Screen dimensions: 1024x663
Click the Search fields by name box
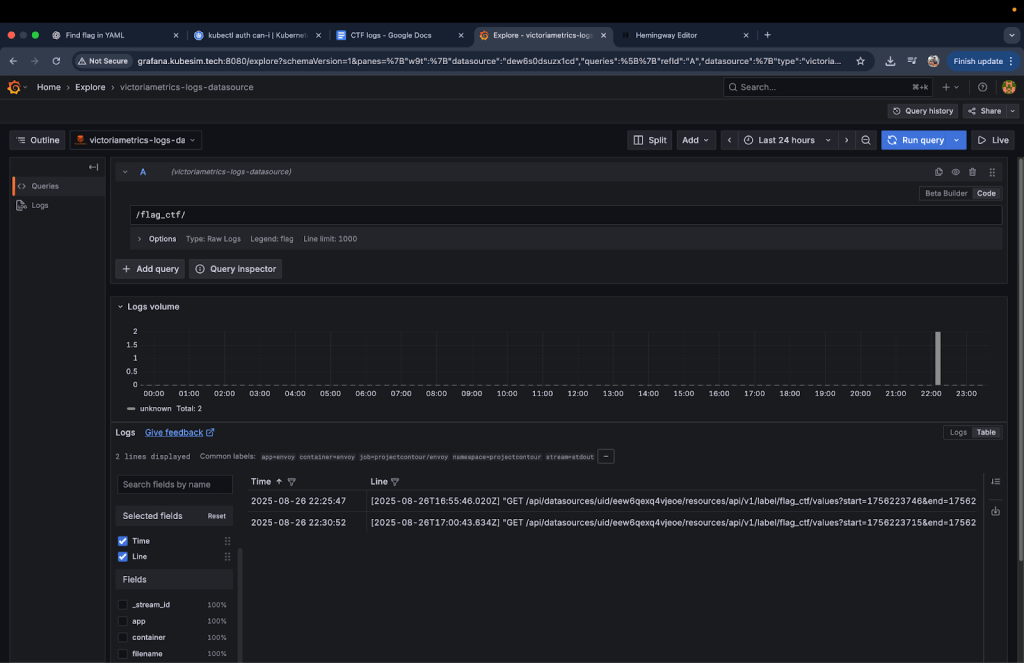click(177, 484)
